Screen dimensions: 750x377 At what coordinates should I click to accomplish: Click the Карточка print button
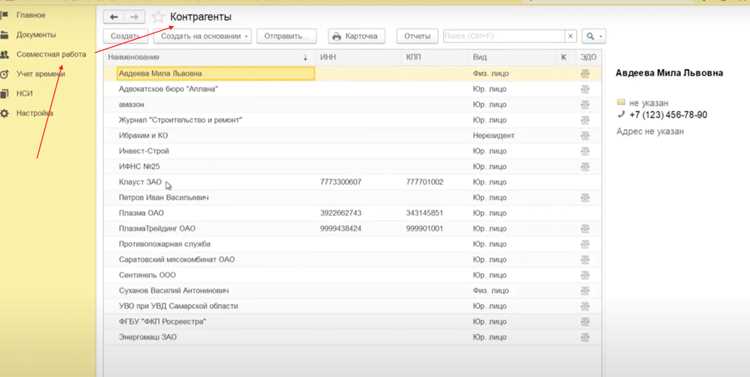pyautogui.click(x=356, y=36)
